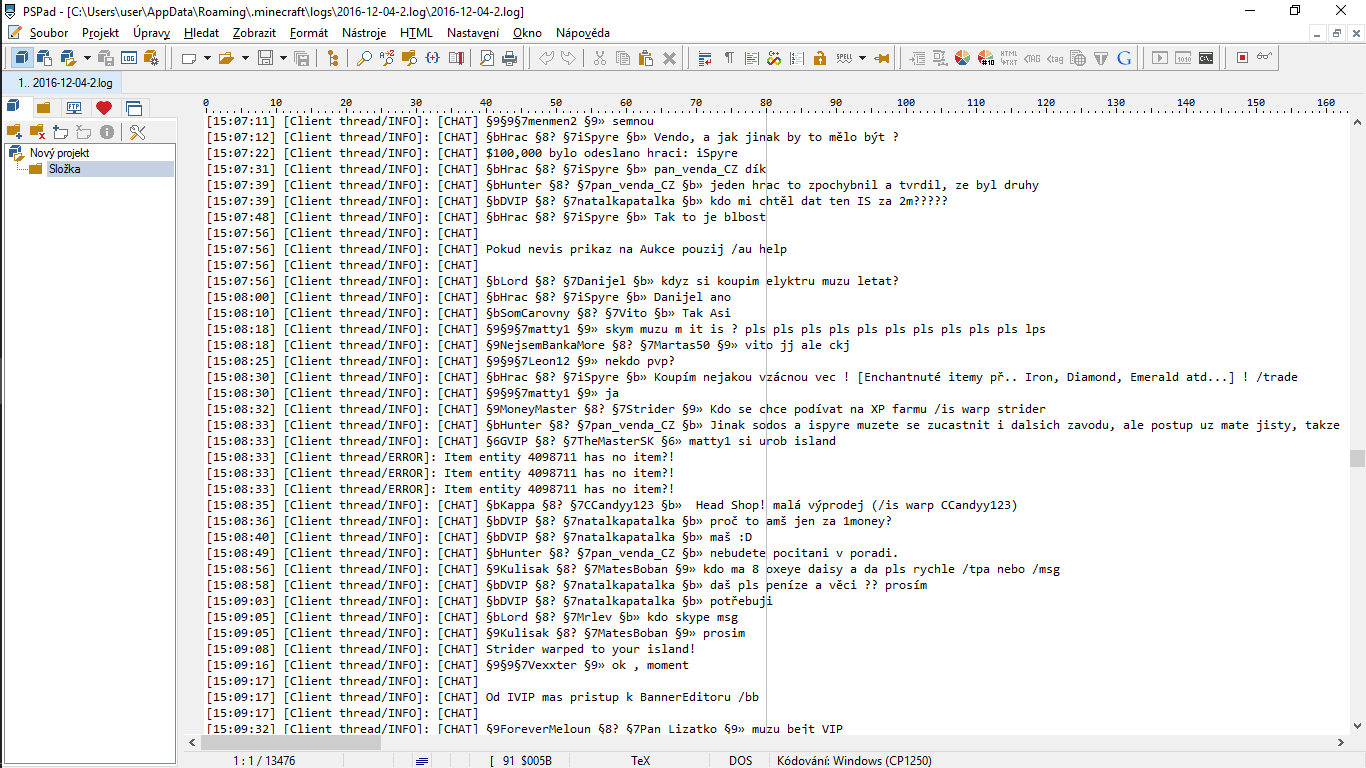Click the HTML to TXT conversion icon
1366x768 pixels.
point(1009,58)
